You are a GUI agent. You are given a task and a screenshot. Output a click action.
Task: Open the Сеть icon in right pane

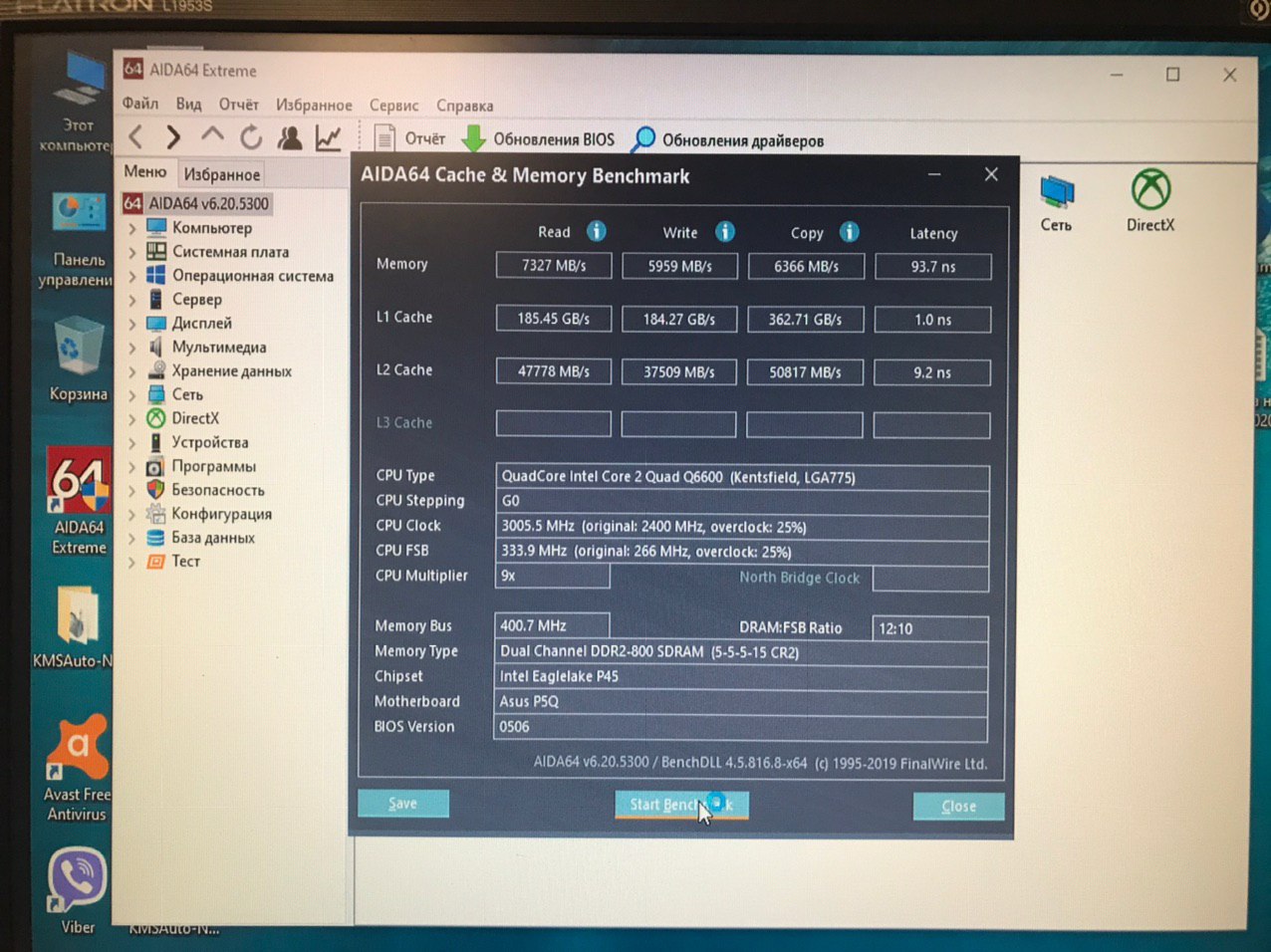(1056, 203)
